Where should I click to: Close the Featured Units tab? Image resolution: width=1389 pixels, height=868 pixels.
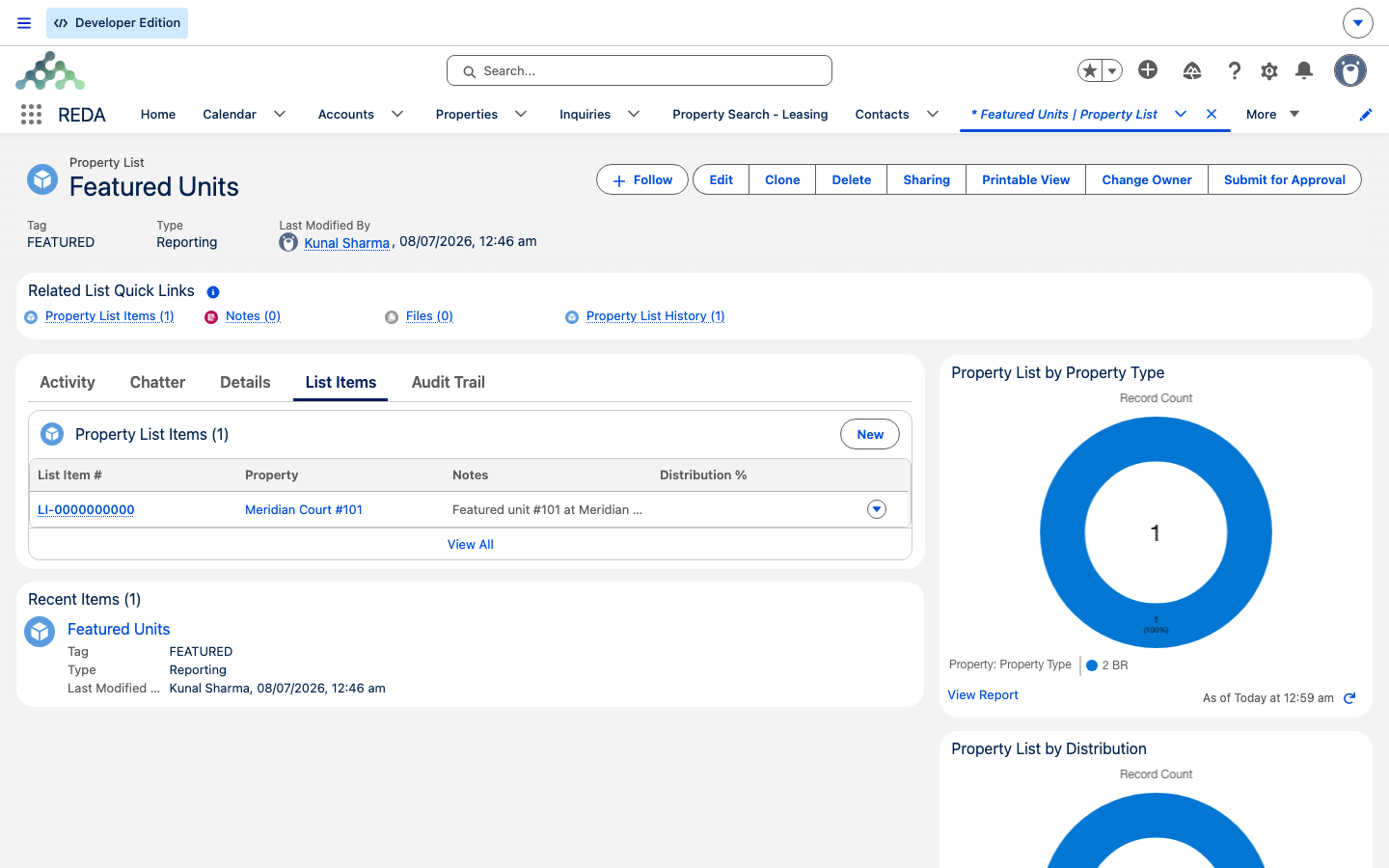(1212, 114)
